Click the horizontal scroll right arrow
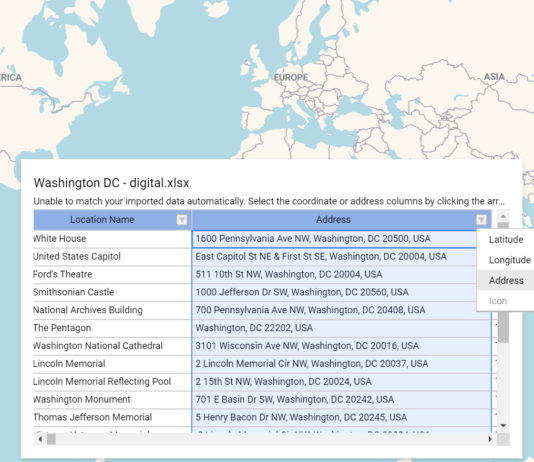534x462 pixels. pyautogui.click(x=490, y=439)
